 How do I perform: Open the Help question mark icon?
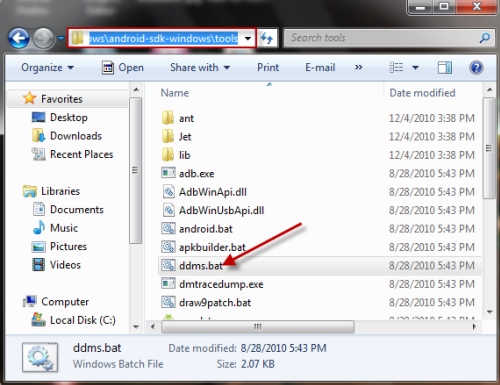tap(476, 68)
